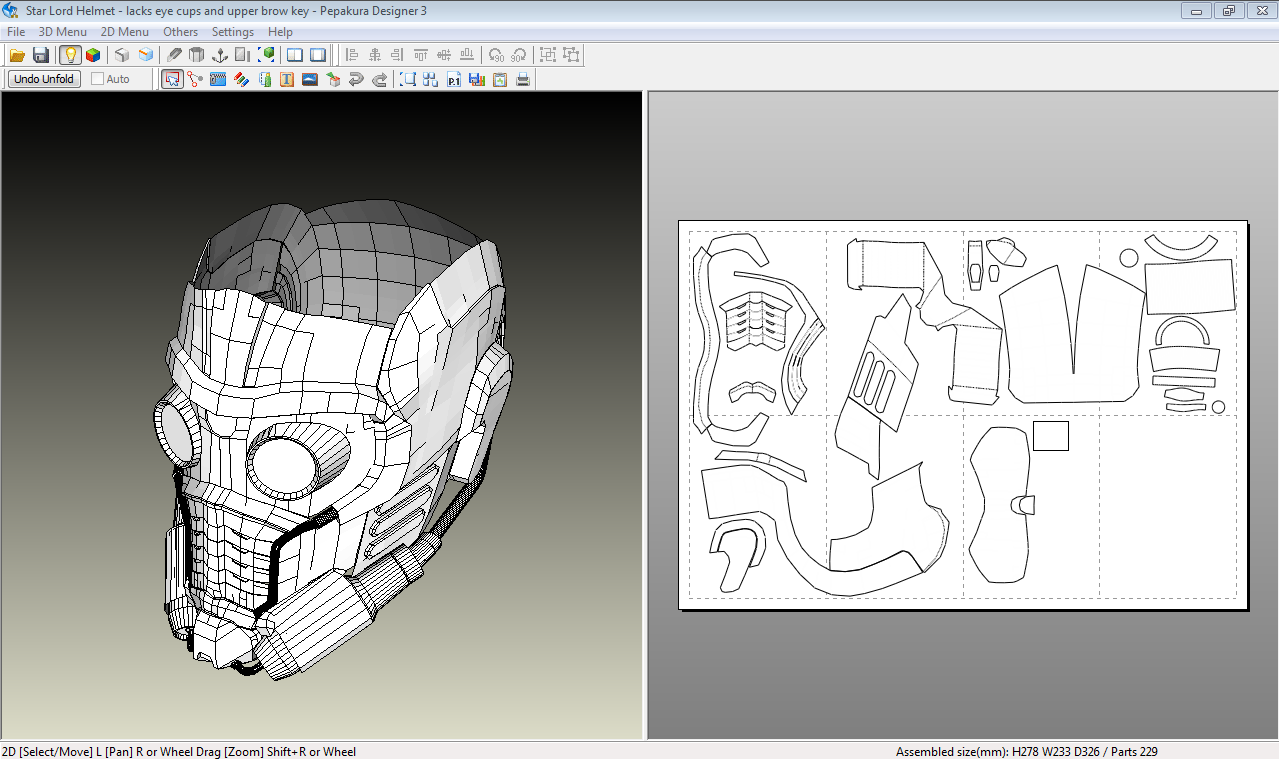Click the Save floppy disk icon
This screenshot has height=759, width=1279.
[41, 55]
